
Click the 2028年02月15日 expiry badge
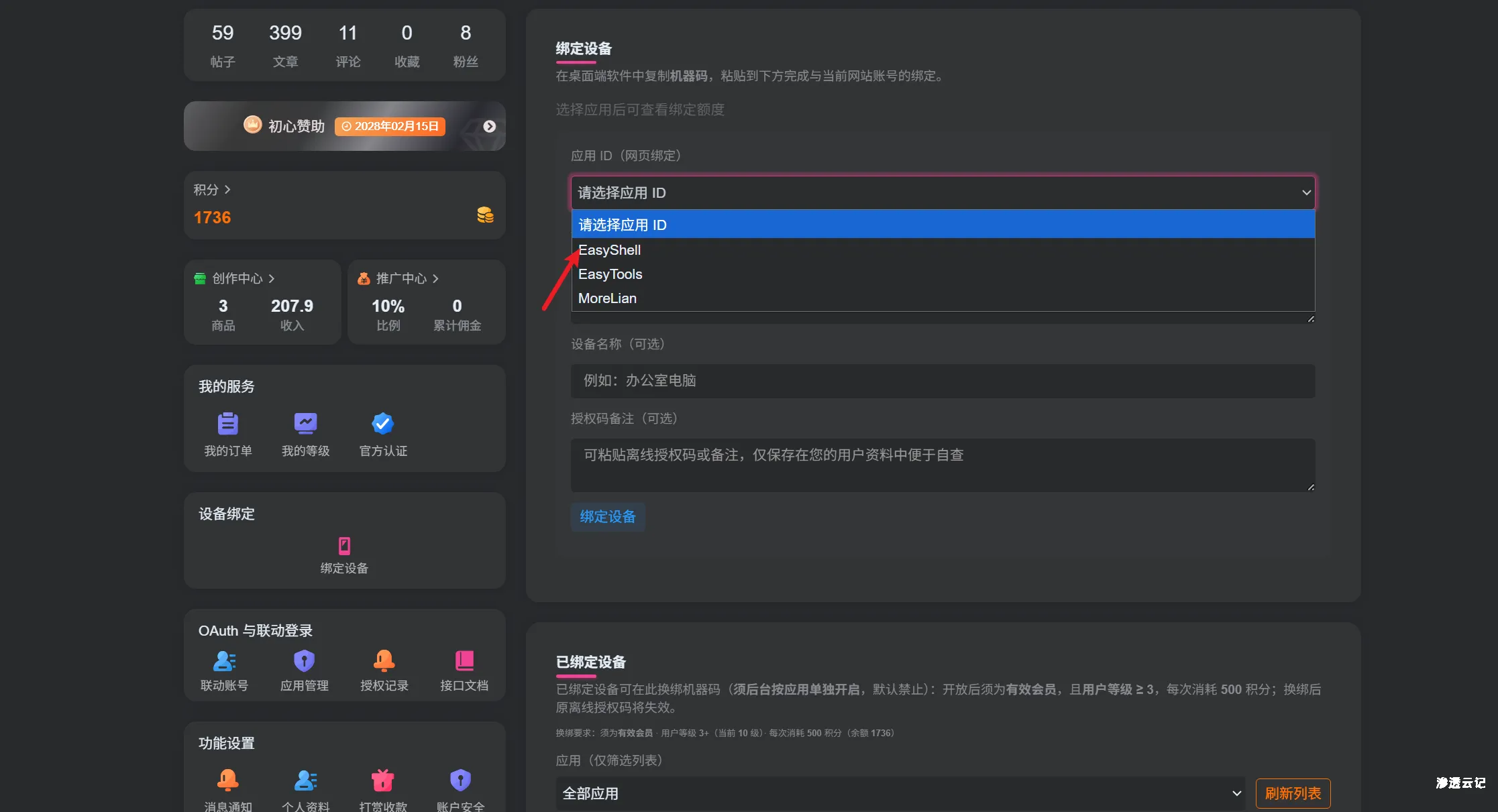[390, 126]
